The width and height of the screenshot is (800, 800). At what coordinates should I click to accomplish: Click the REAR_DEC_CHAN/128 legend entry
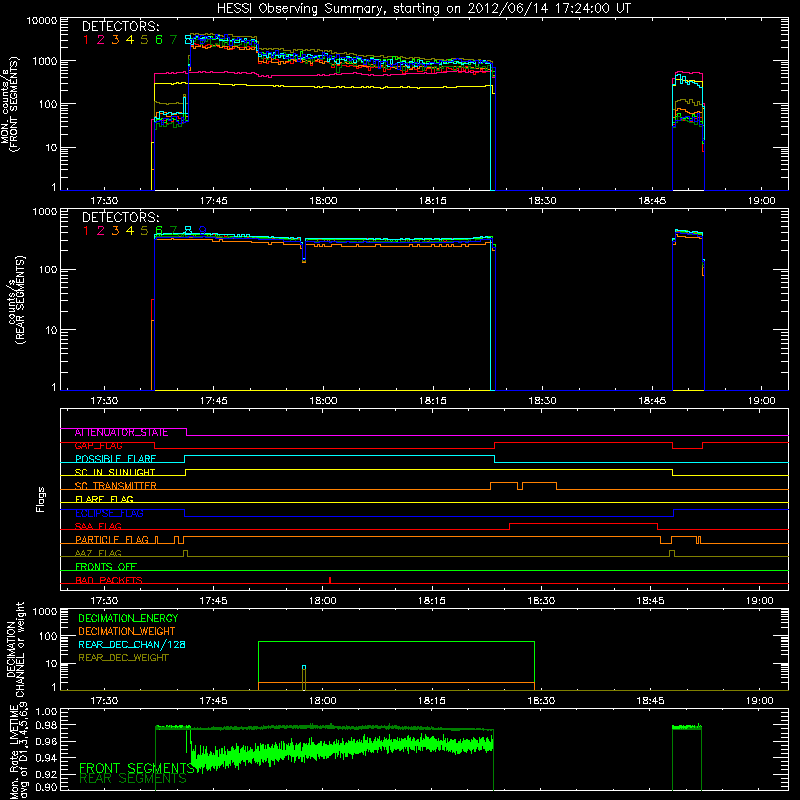132,644
